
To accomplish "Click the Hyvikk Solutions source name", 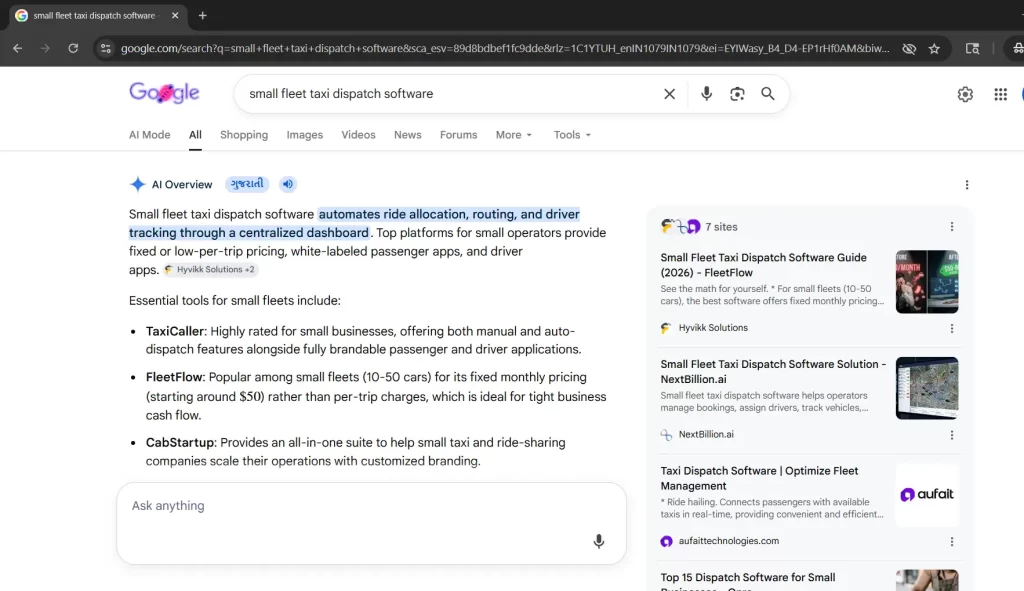I will (x=713, y=328).
